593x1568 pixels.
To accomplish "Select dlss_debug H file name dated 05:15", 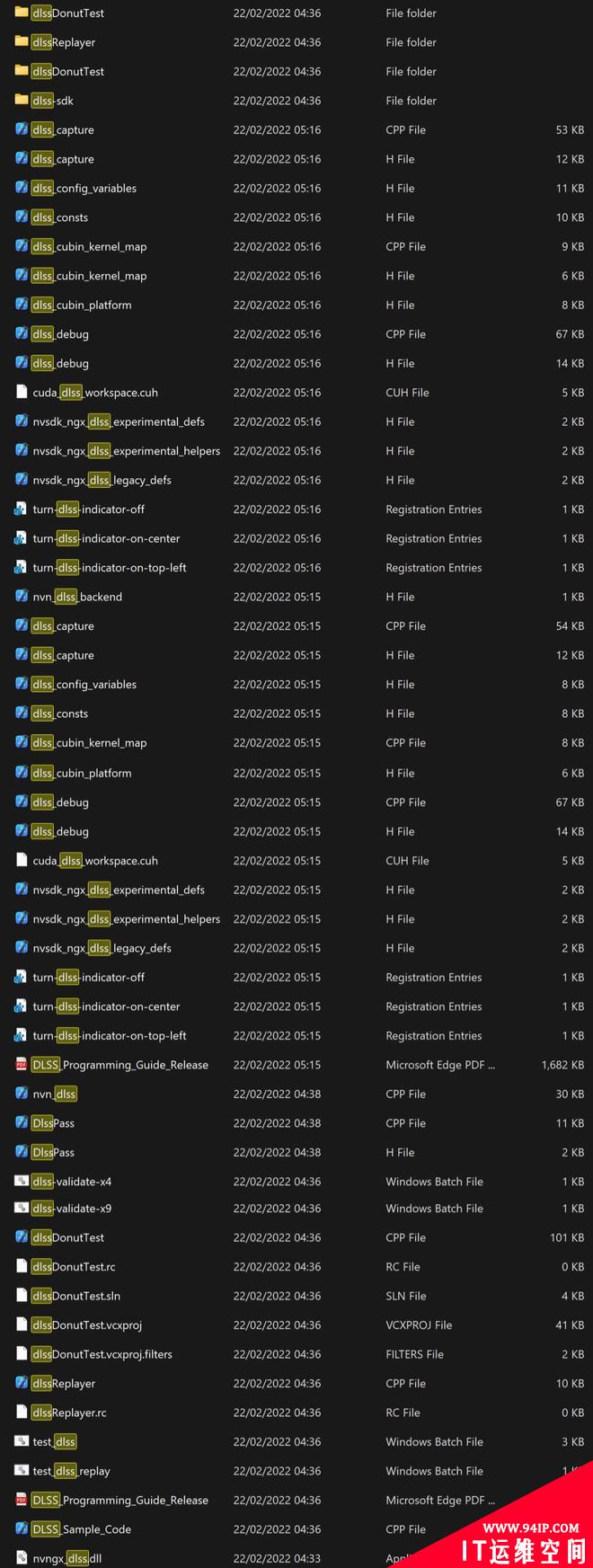I will point(60,831).
